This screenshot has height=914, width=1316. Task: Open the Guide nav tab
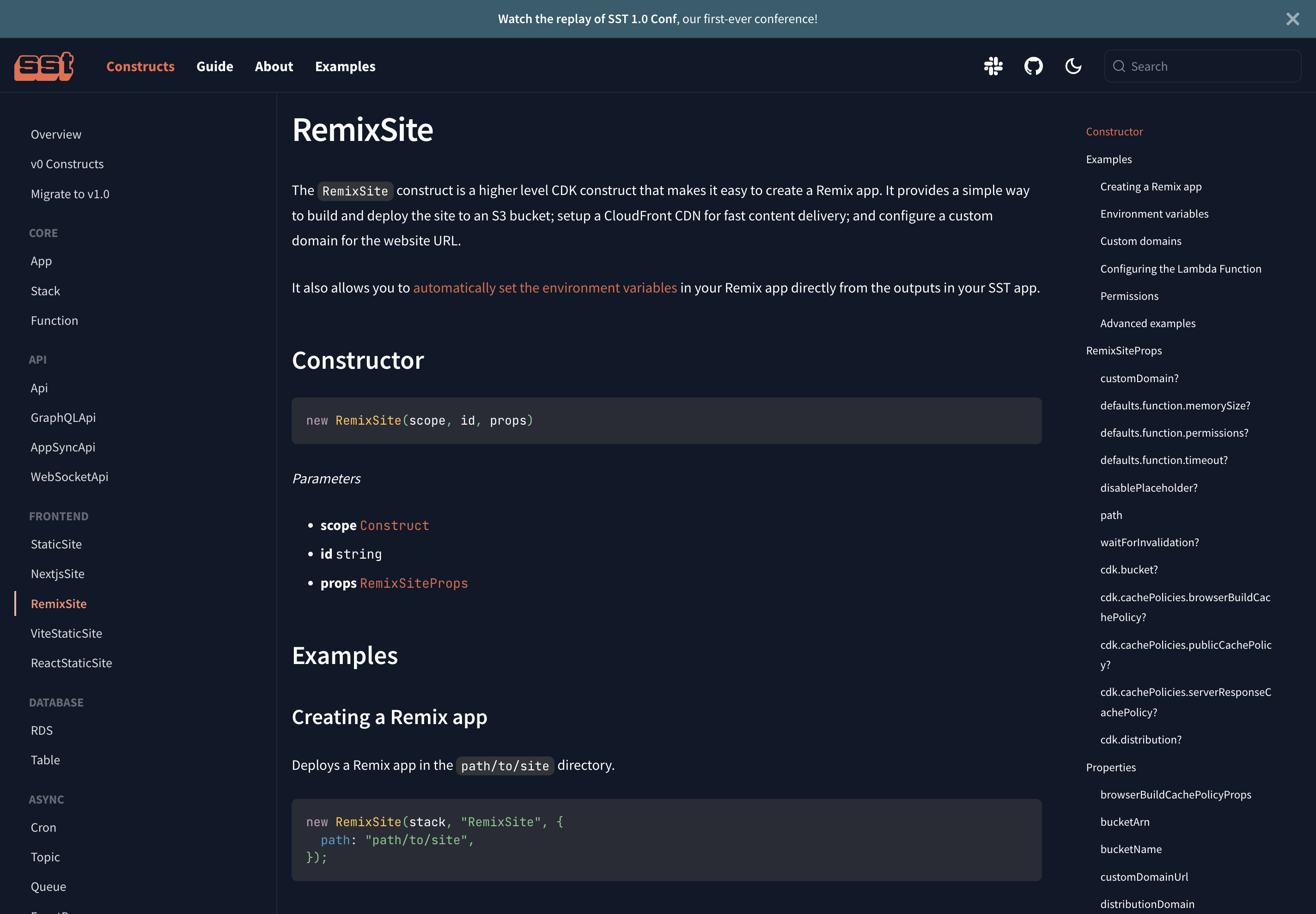click(x=215, y=67)
